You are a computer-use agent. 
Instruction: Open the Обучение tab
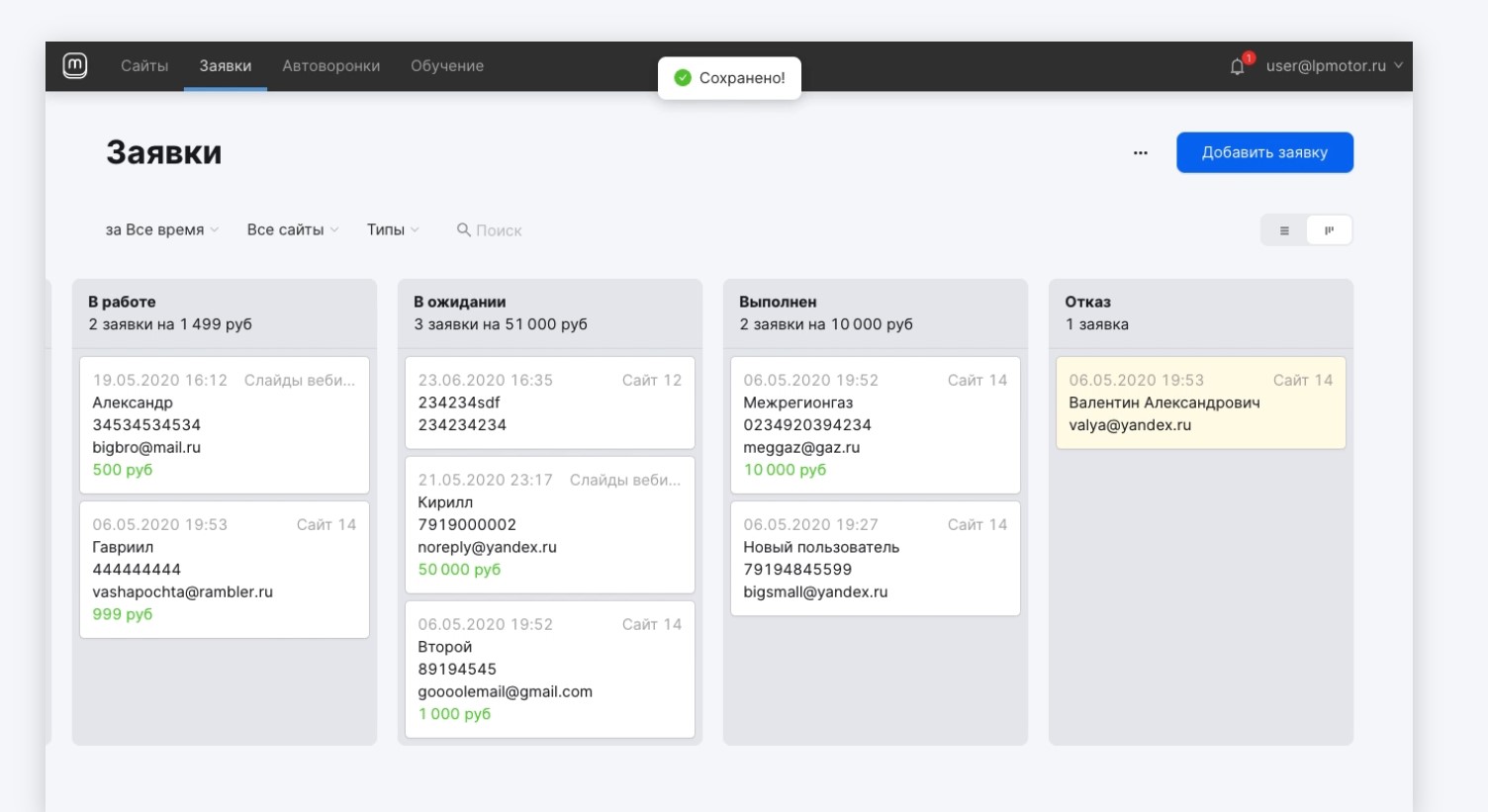pyautogui.click(x=447, y=66)
